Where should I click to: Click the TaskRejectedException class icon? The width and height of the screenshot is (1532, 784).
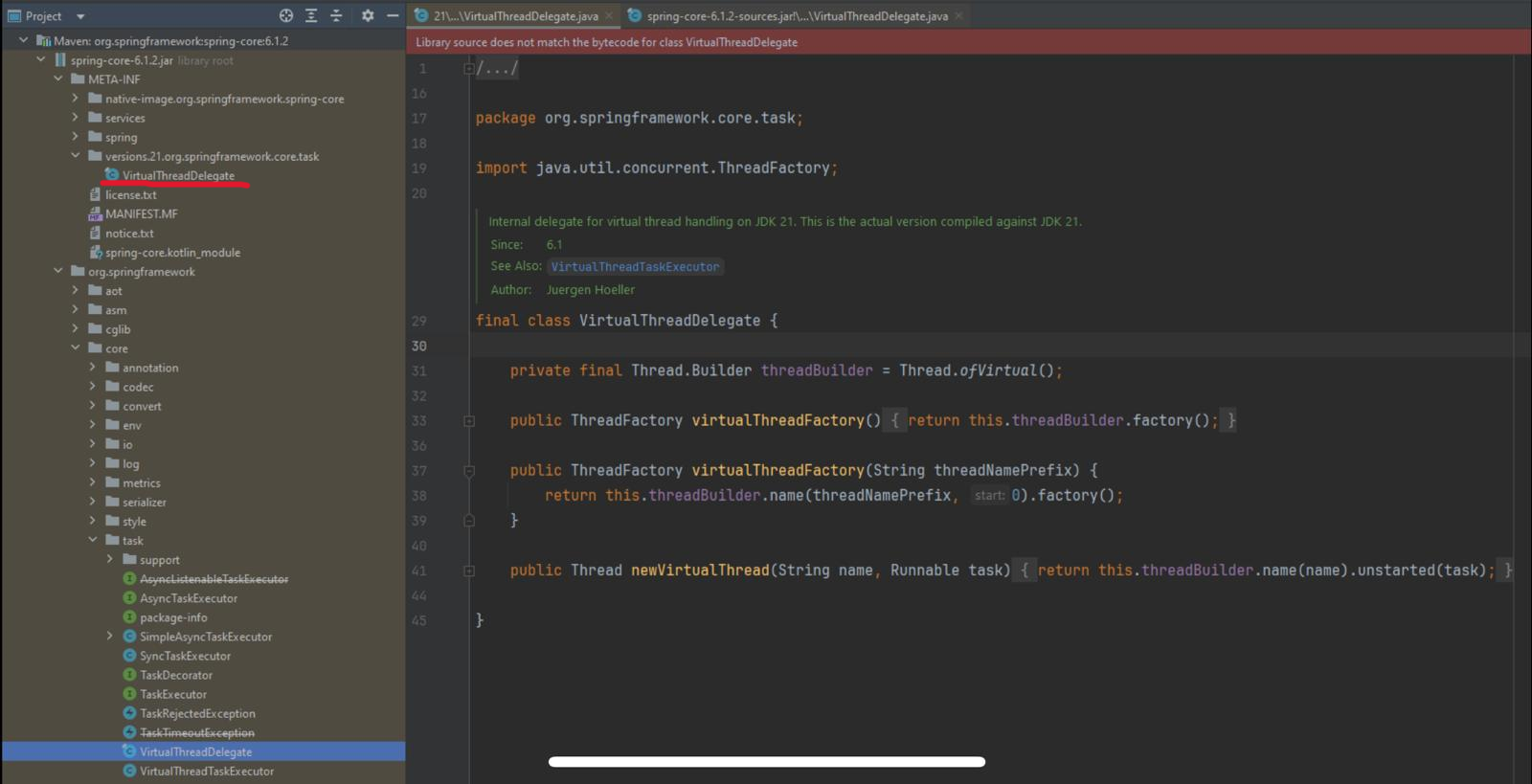[x=129, y=712]
